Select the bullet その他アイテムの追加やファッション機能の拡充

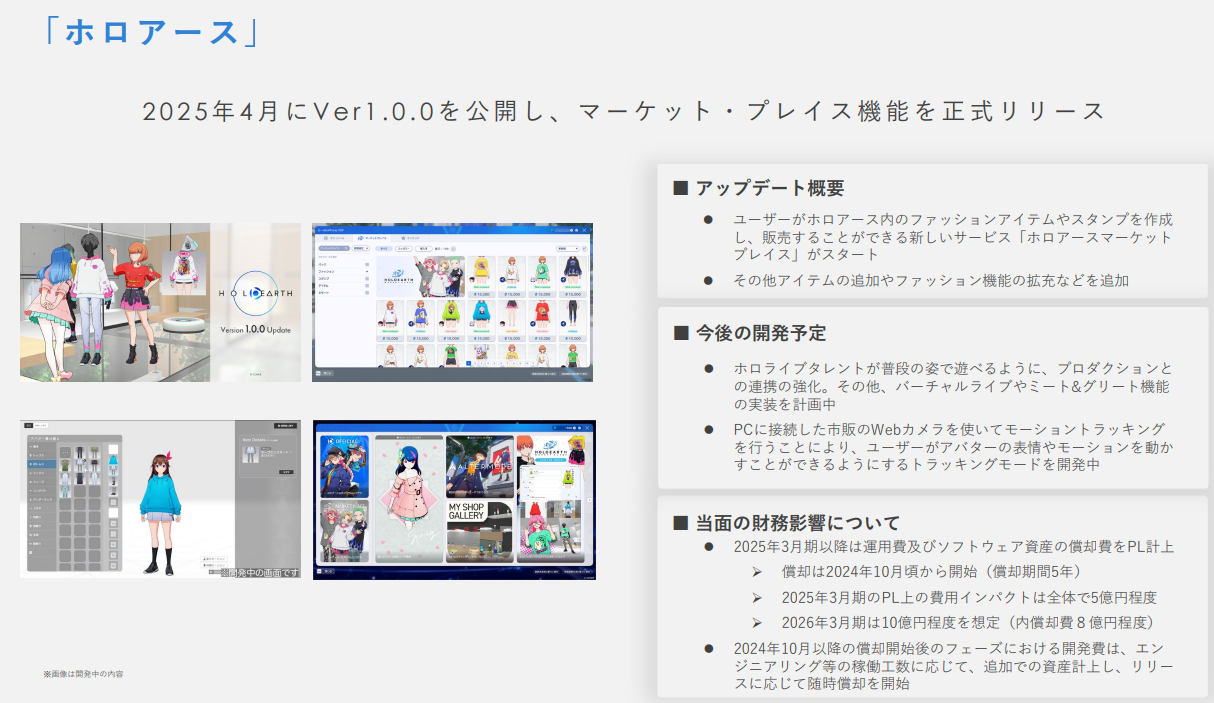(x=931, y=280)
